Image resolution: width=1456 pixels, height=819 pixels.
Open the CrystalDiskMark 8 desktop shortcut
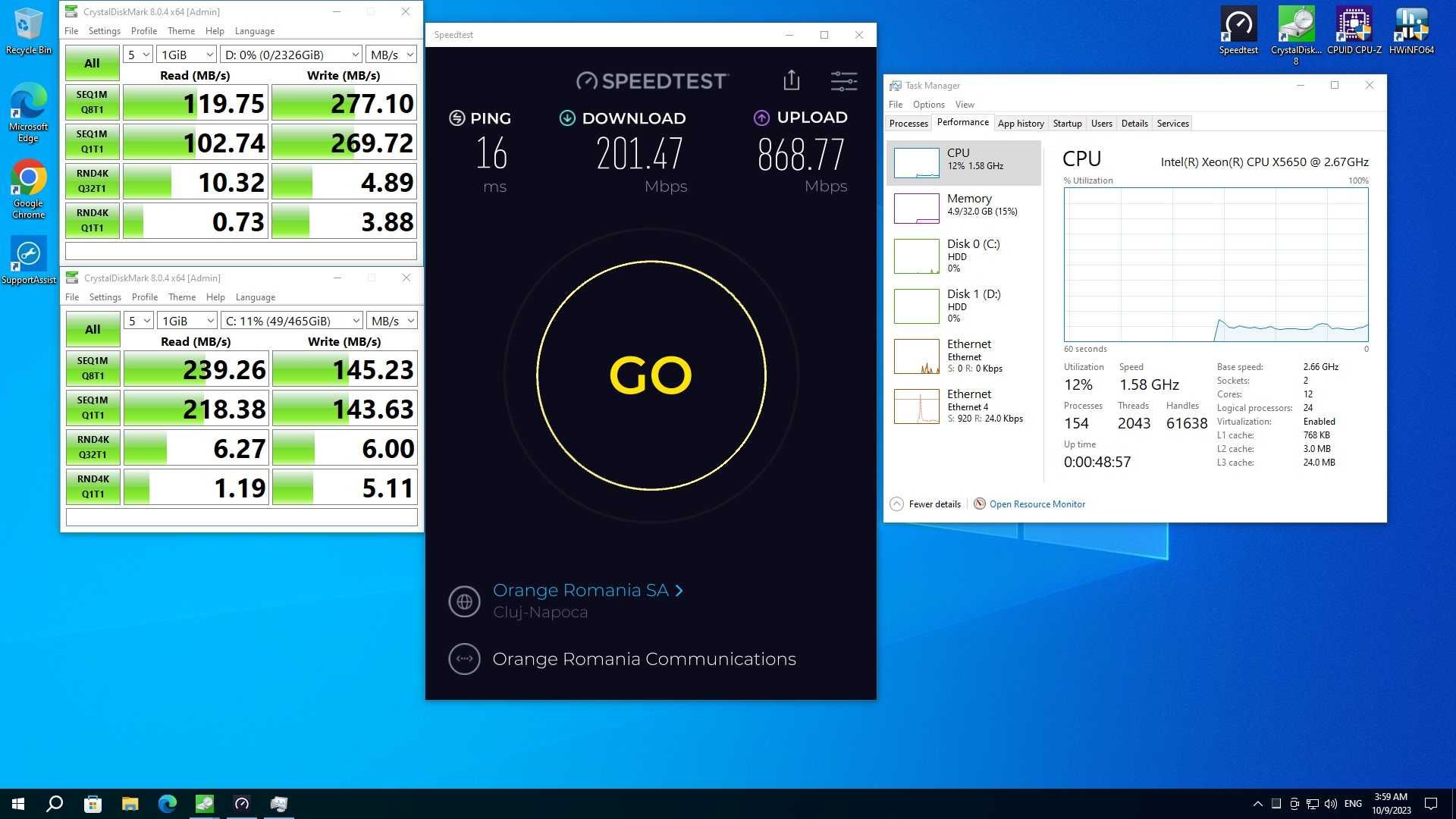point(1296,35)
